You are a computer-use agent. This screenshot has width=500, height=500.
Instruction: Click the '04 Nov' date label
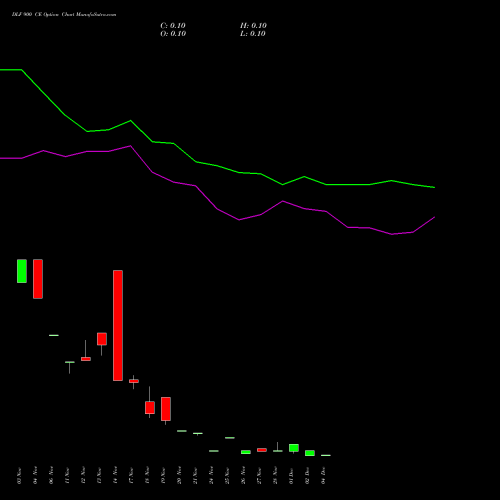coord(35,476)
